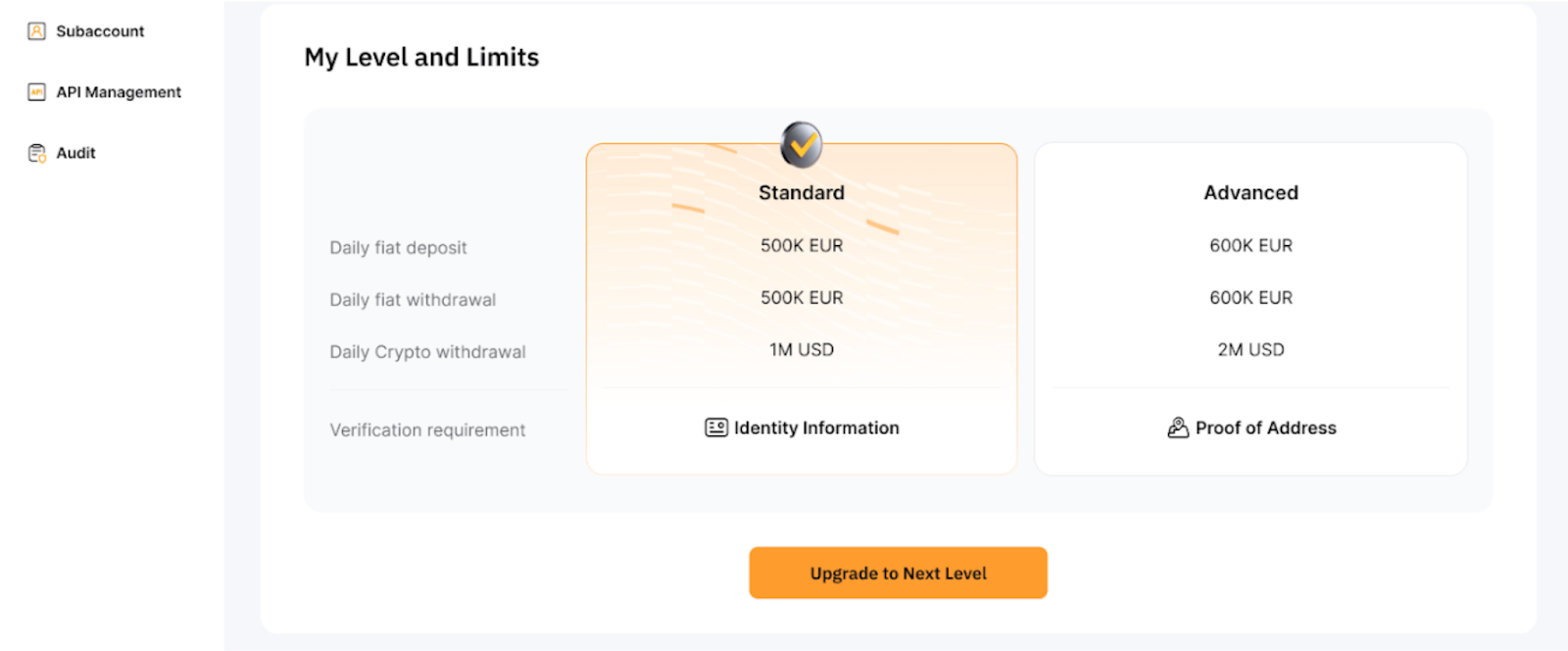Click the Advanced 2M USD crypto limit
Screen dimensions: 1568x651
[1250, 349]
